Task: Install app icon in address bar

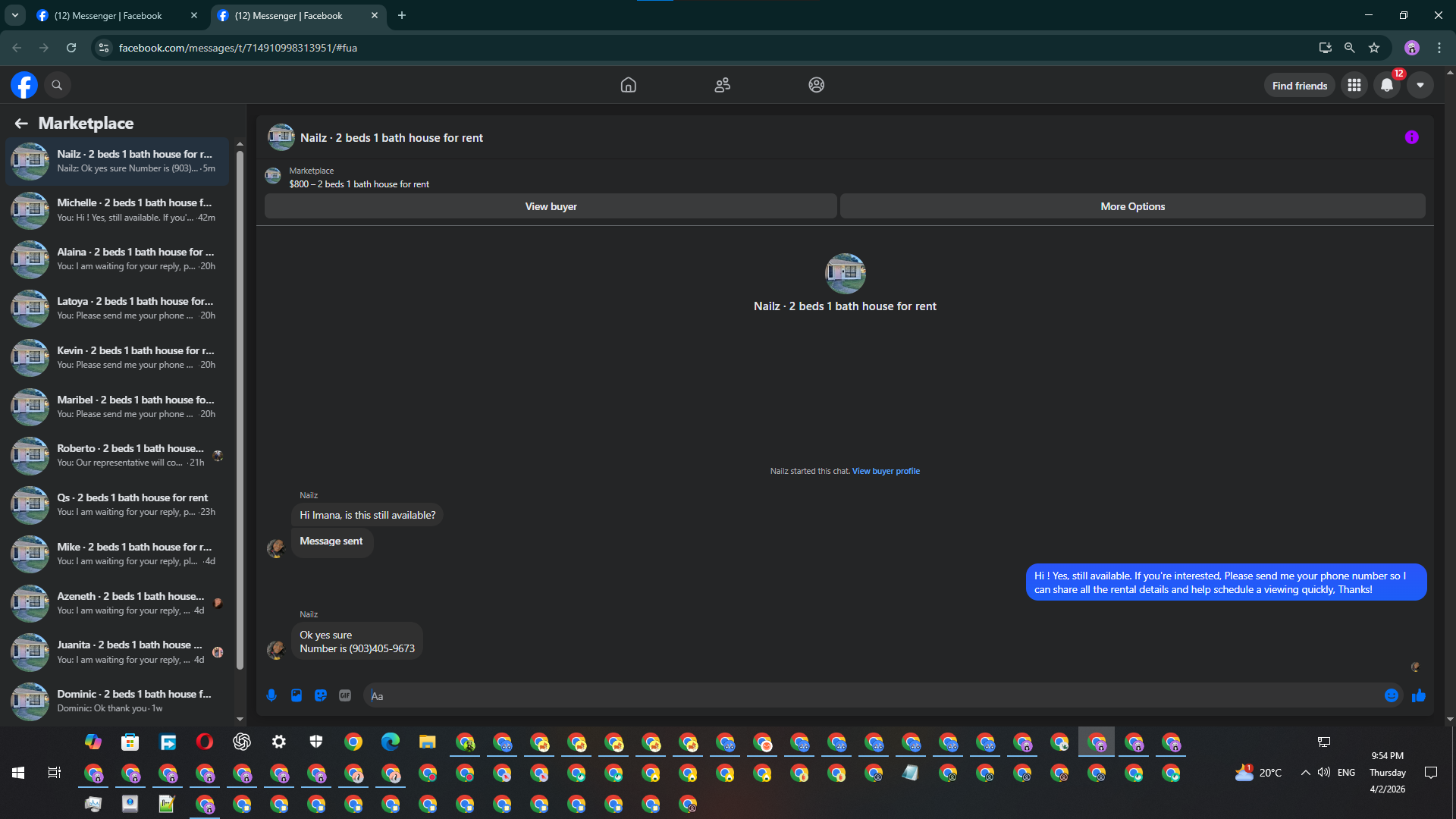Action: [x=1326, y=48]
